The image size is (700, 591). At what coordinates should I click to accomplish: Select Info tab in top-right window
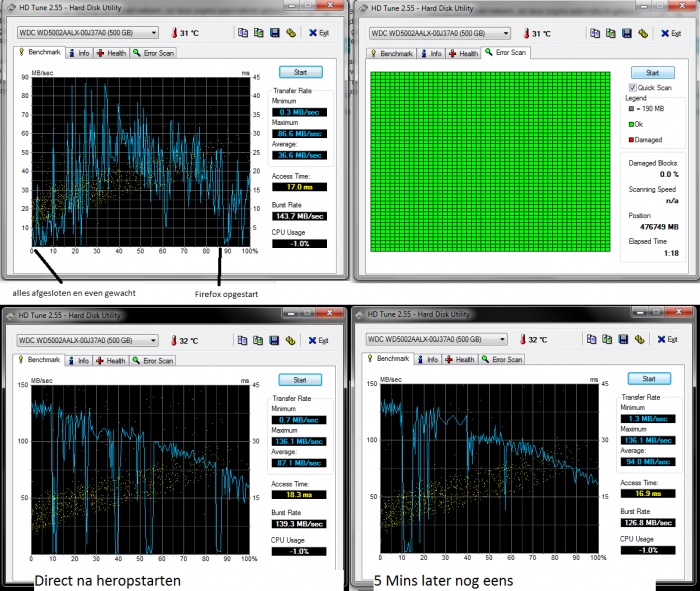(431, 54)
